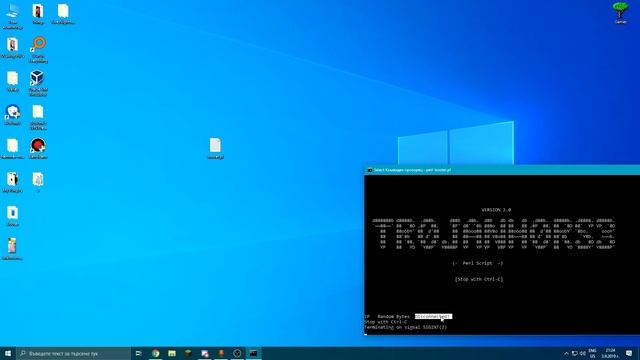Select the VirtualBox cube desktop icon
Image resolution: width=640 pixels, height=360 pixels.
(38, 83)
